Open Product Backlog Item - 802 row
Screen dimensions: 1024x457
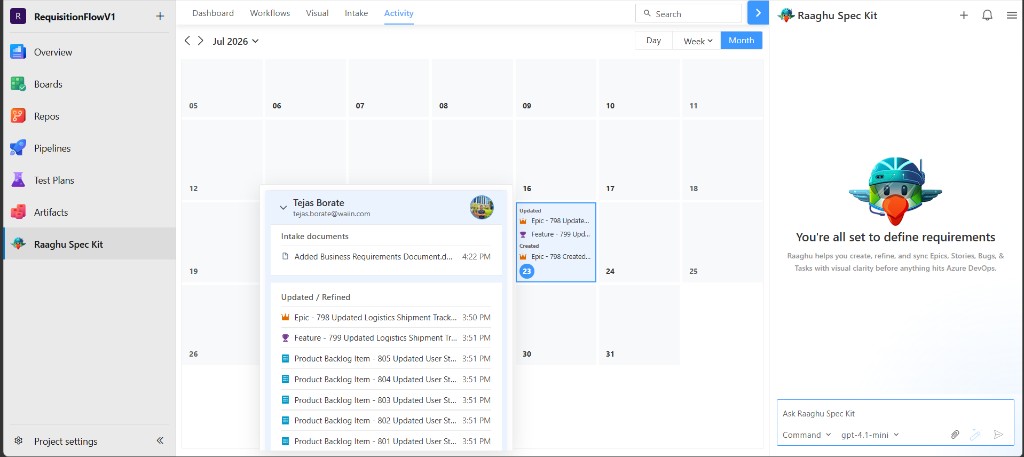click(x=386, y=420)
